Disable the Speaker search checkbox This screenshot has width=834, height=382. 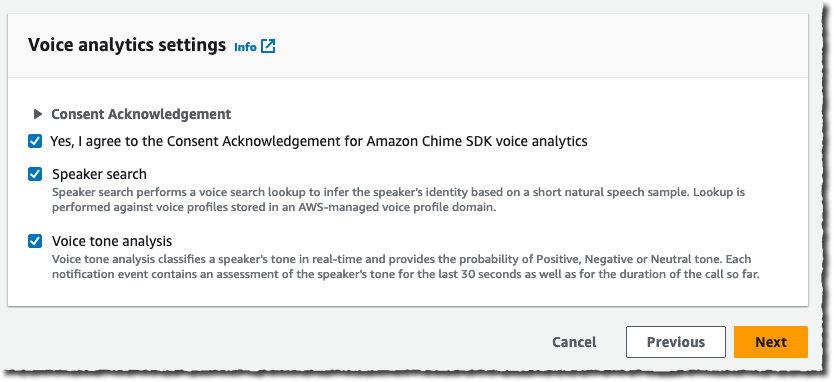tap(35, 175)
